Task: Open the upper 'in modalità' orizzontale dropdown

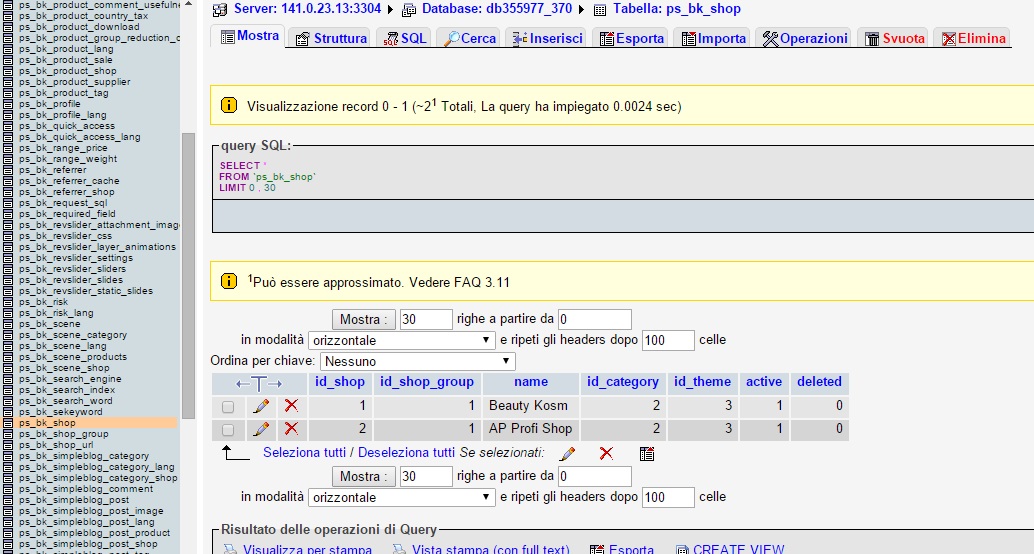Action: 402,340
